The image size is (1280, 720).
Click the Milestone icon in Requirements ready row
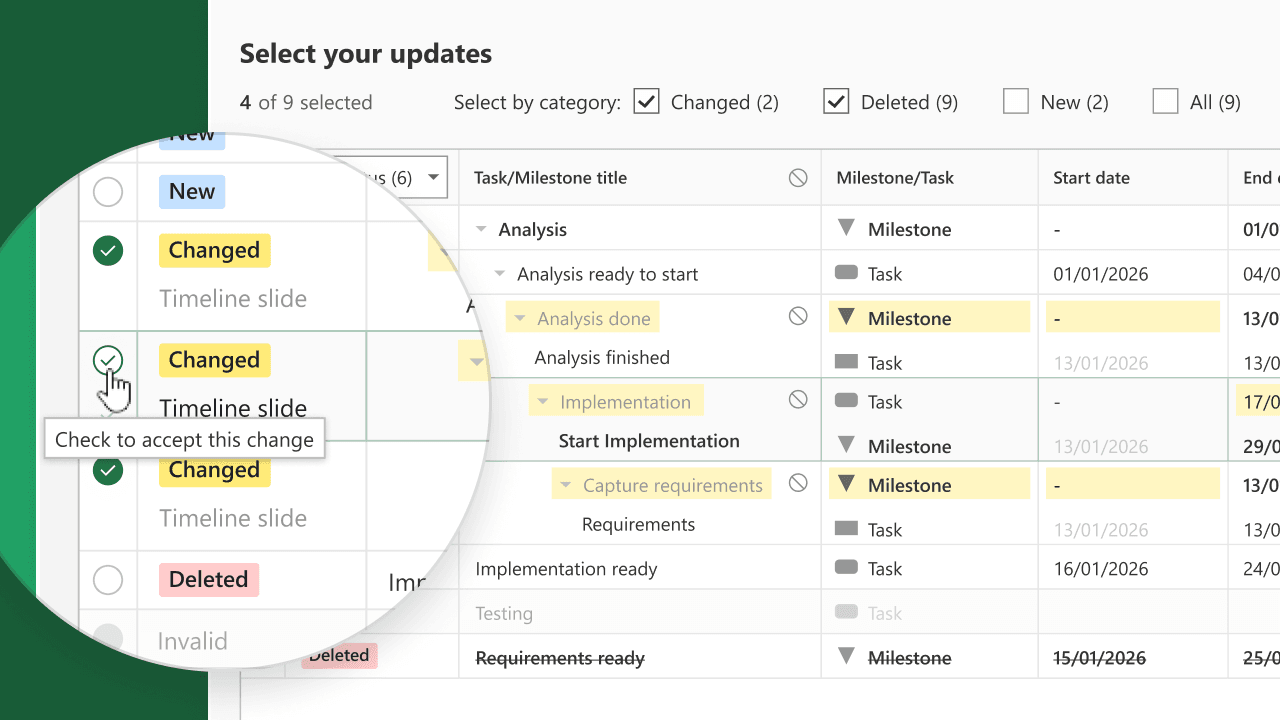click(846, 657)
